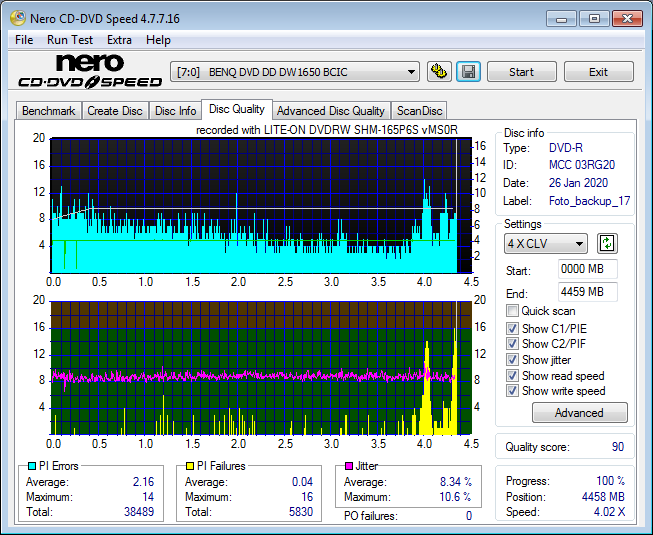Open the Run Test menu

pos(70,40)
